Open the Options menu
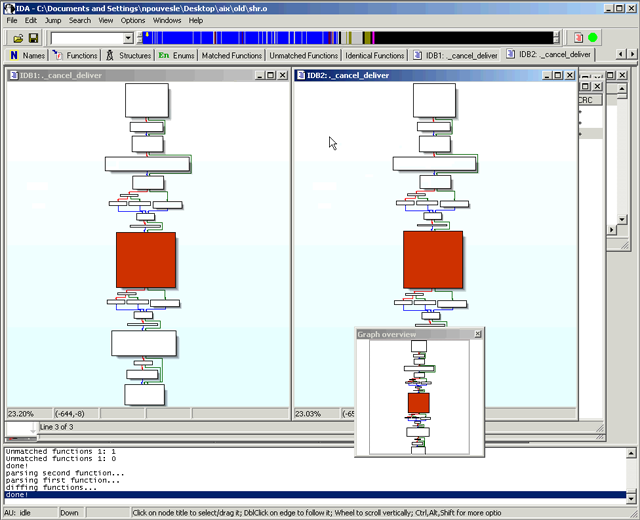Image resolution: width=640 pixels, height=520 pixels. pos(133,20)
